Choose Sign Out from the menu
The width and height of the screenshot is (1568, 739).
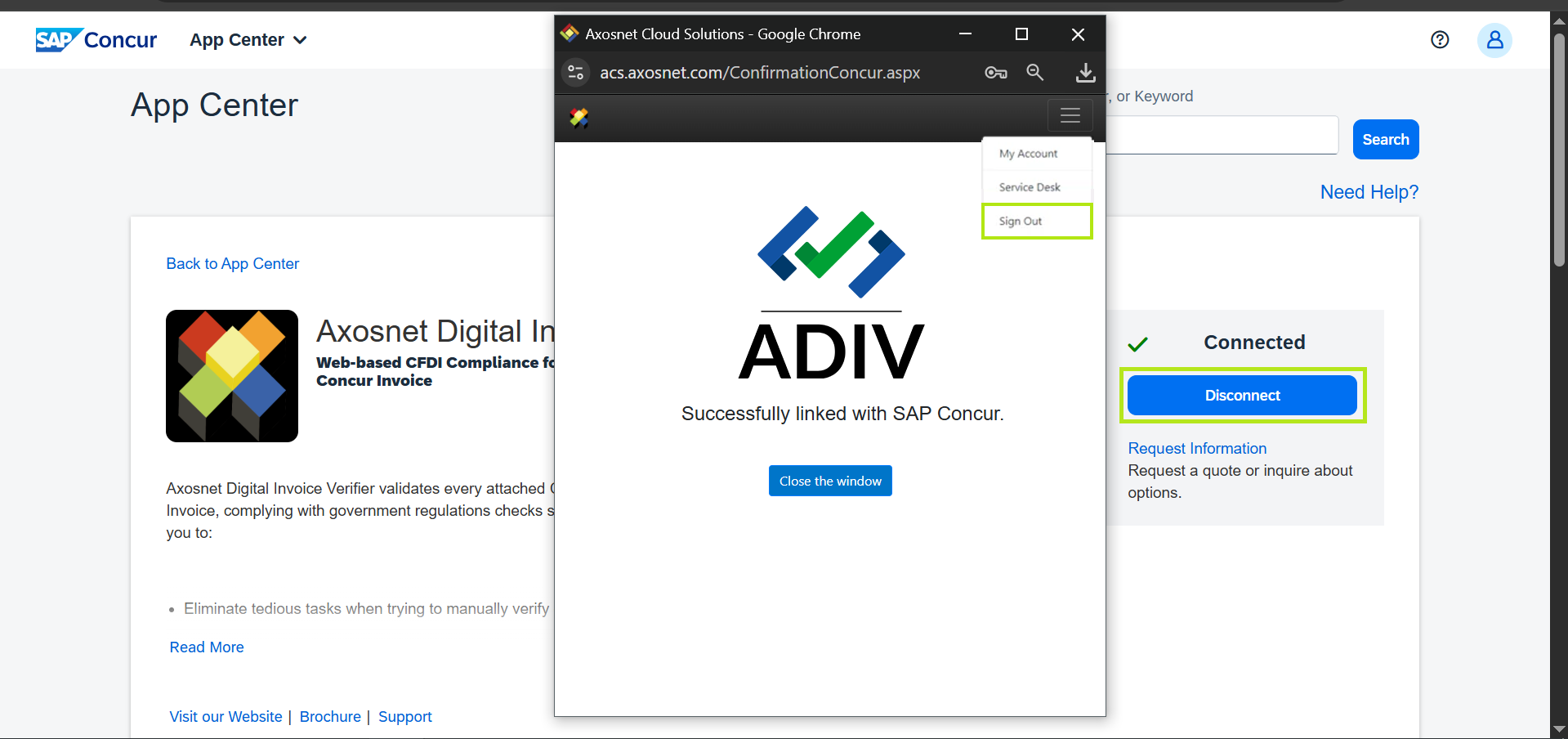pos(1021,222)
